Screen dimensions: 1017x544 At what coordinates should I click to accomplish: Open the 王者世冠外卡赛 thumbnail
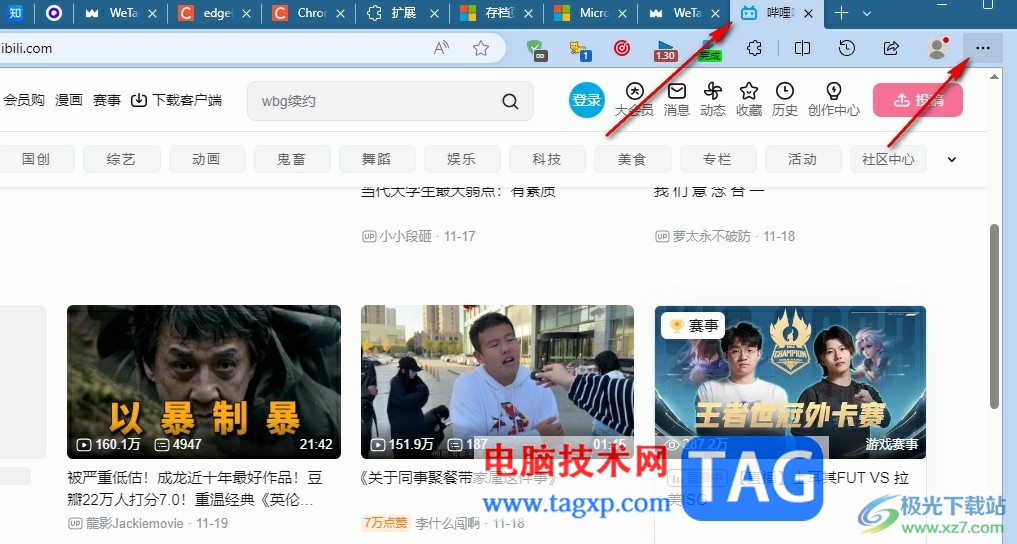click(x=790, y=382)
